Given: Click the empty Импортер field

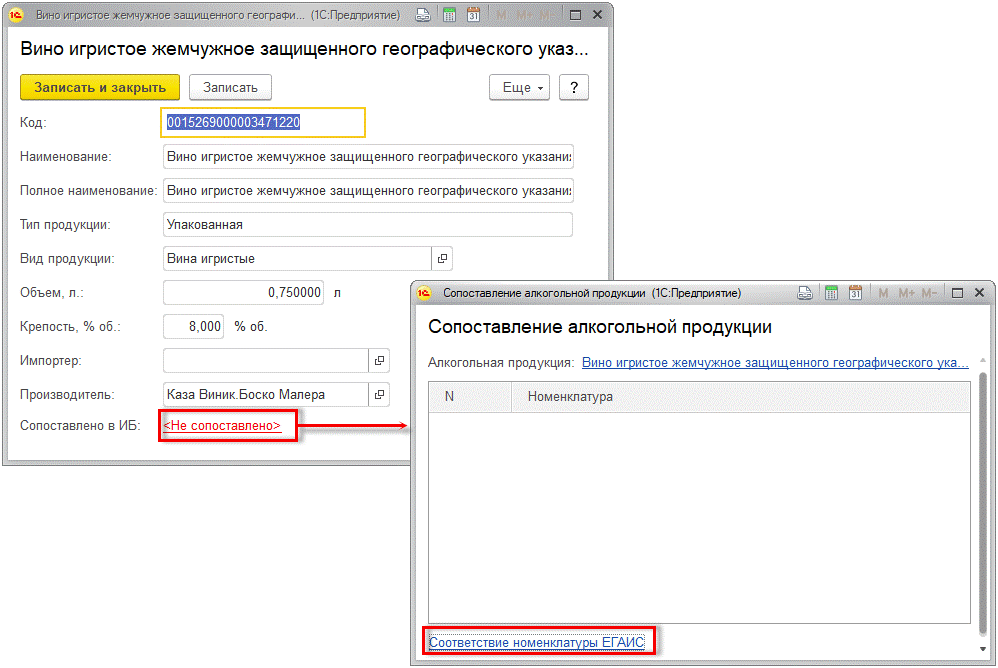Looking at the screenshot, I should [266, 360].
